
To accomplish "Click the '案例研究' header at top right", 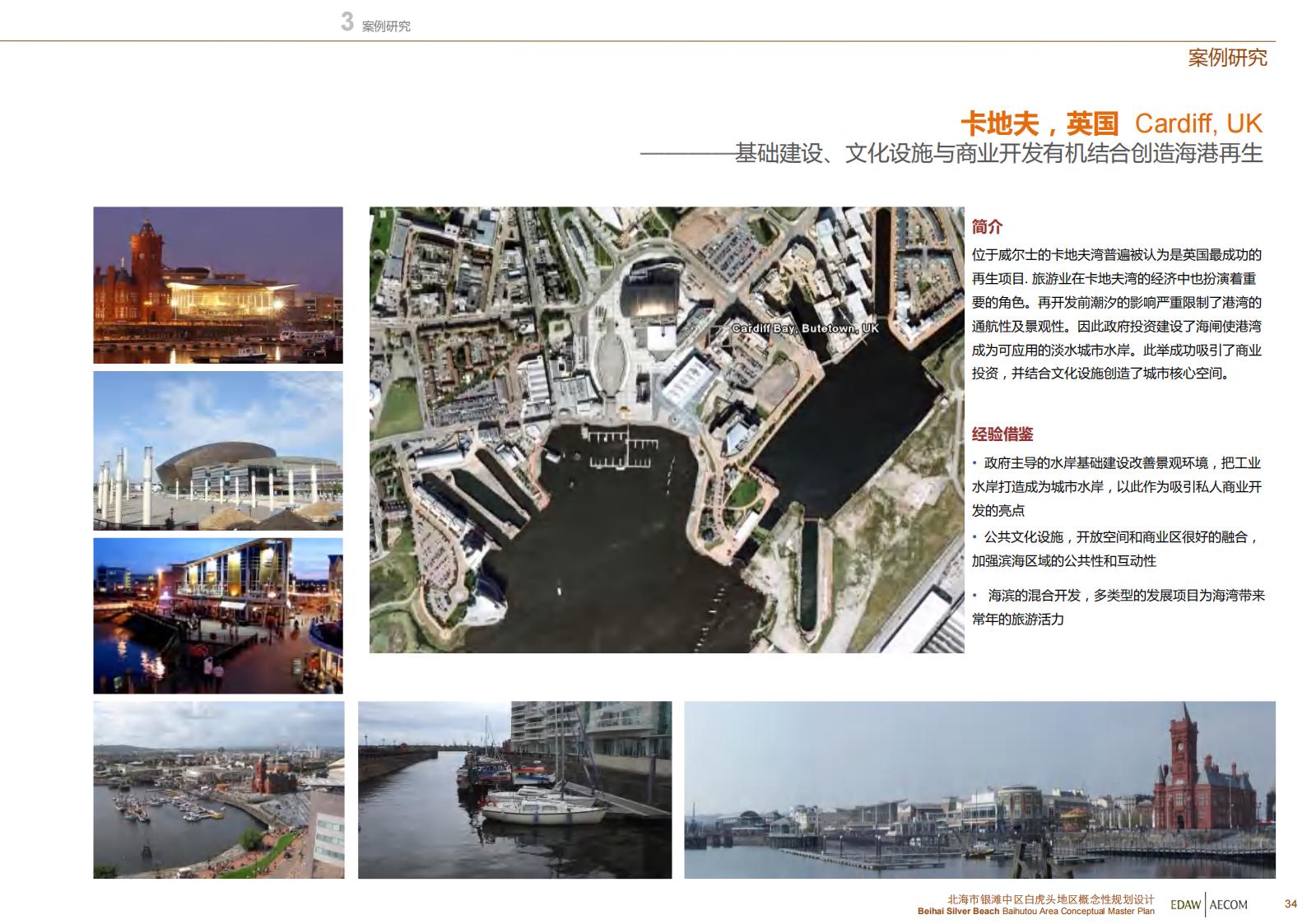I will (1227, 58).
